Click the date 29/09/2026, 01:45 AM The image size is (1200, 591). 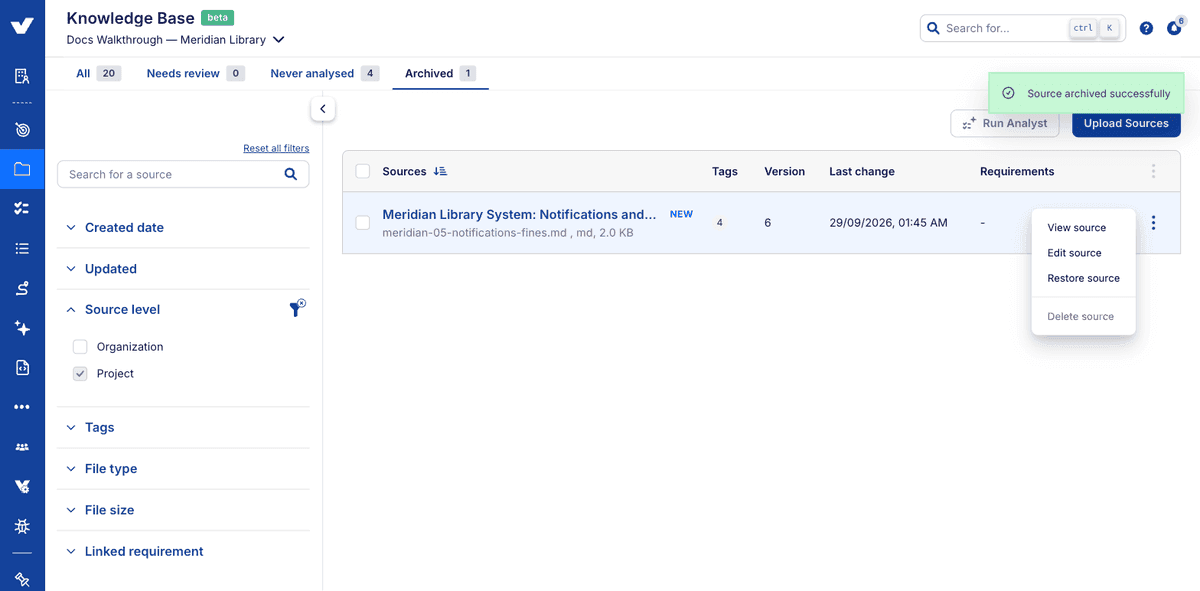pos(888,222)
